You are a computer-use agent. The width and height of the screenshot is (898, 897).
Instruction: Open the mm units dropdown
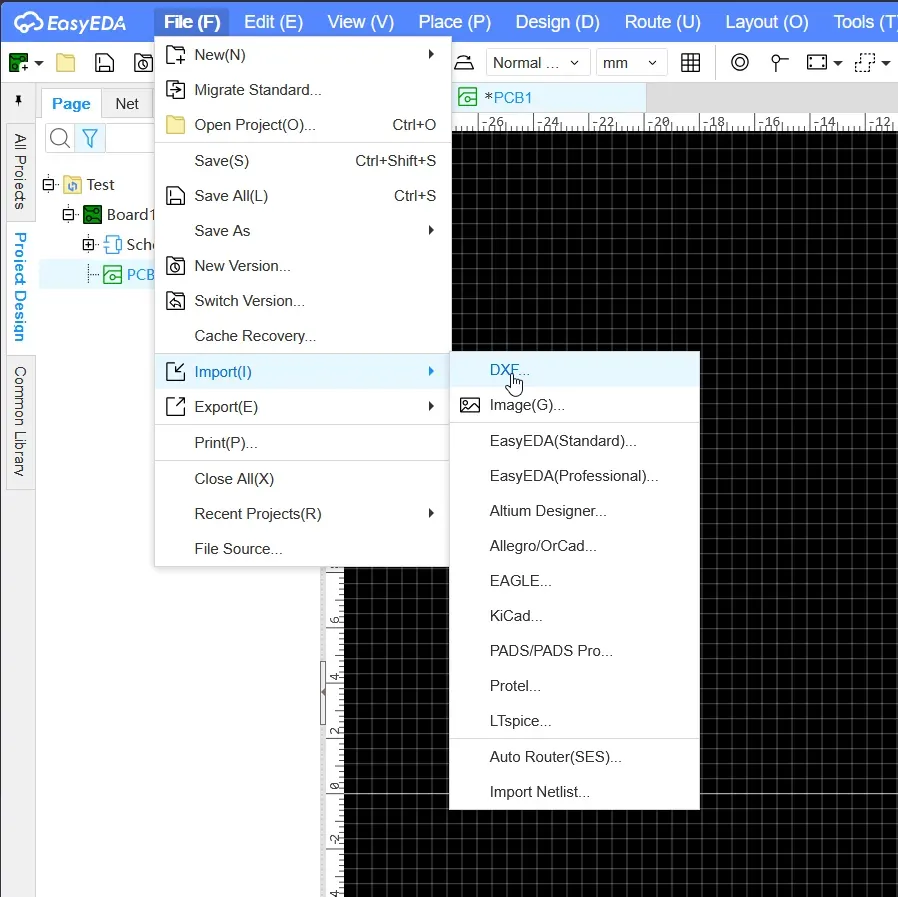(x=631, y=63)
